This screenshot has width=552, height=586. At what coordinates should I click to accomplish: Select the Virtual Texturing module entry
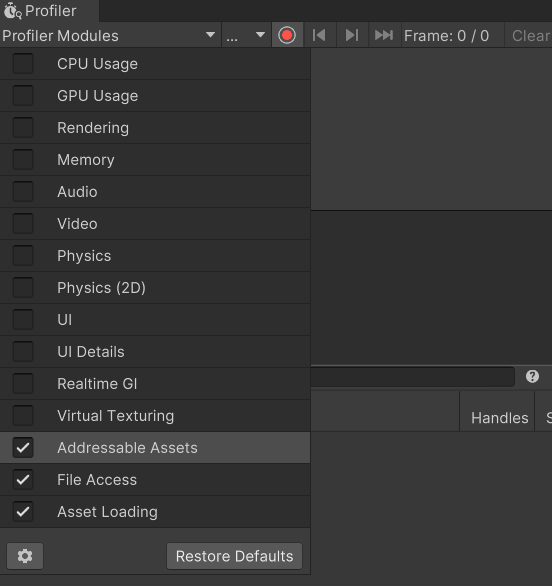point(155,416)
